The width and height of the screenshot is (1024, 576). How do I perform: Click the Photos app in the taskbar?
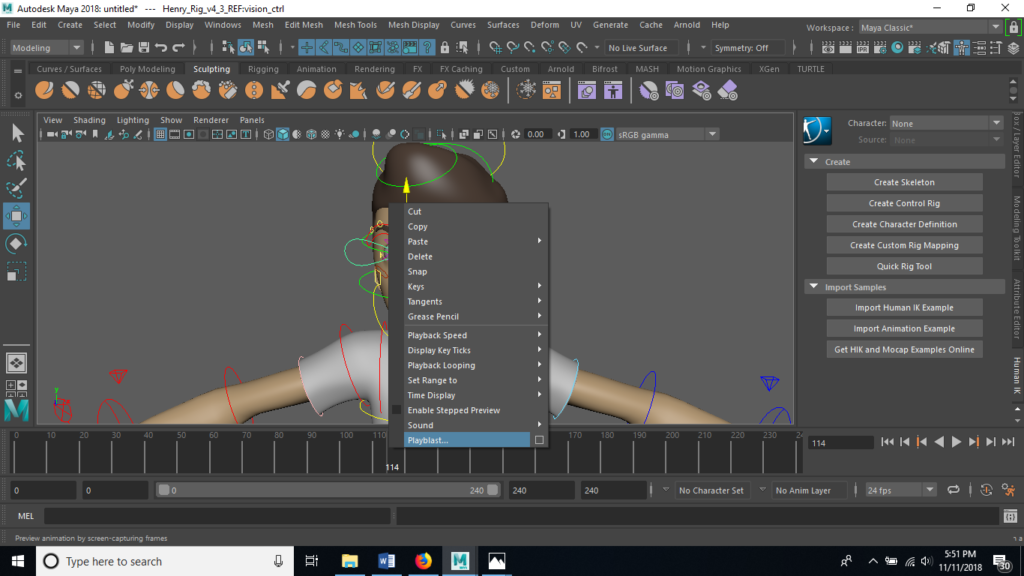[496, 561]
